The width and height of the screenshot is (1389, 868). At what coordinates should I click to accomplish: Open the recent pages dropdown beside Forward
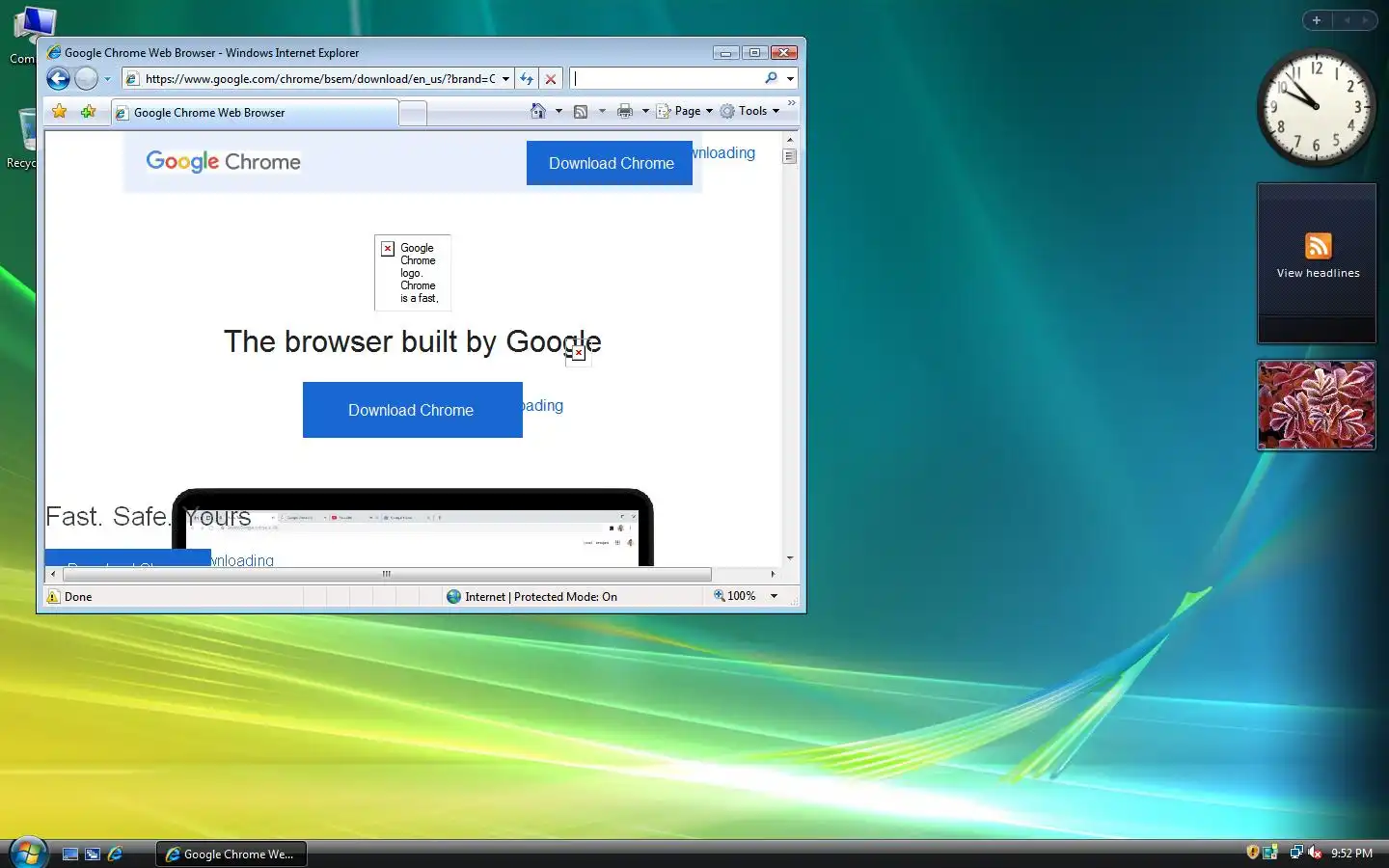coord(107,79)
